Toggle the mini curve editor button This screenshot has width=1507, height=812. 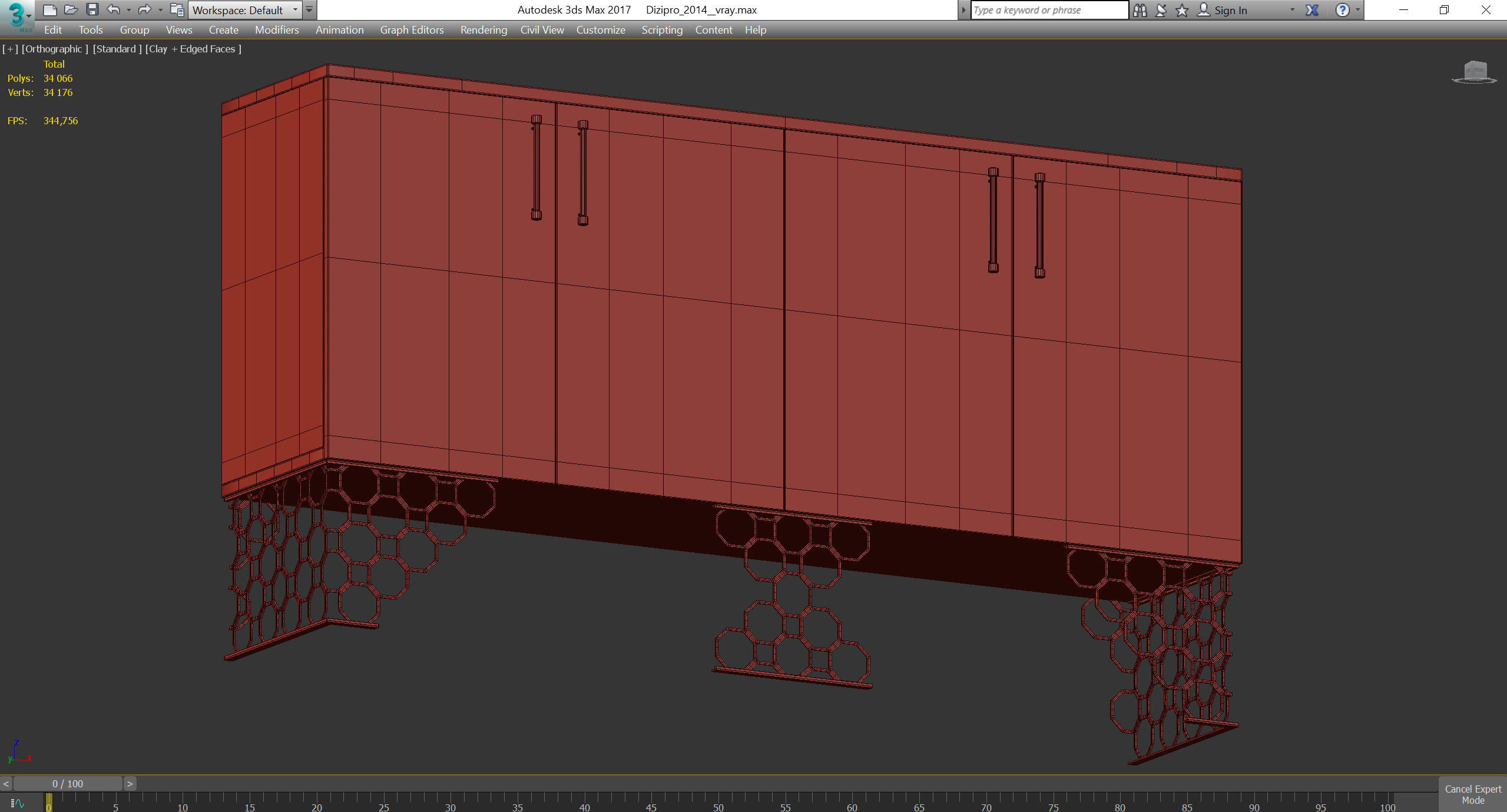(x=18, y=803)
